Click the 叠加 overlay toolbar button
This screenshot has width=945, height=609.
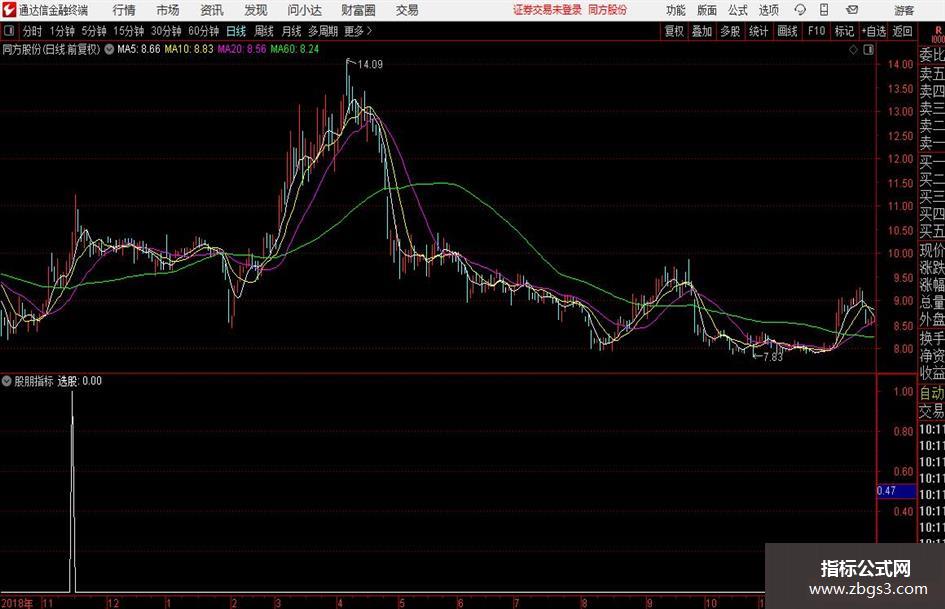pyautogui.click(x=702, y=31)
